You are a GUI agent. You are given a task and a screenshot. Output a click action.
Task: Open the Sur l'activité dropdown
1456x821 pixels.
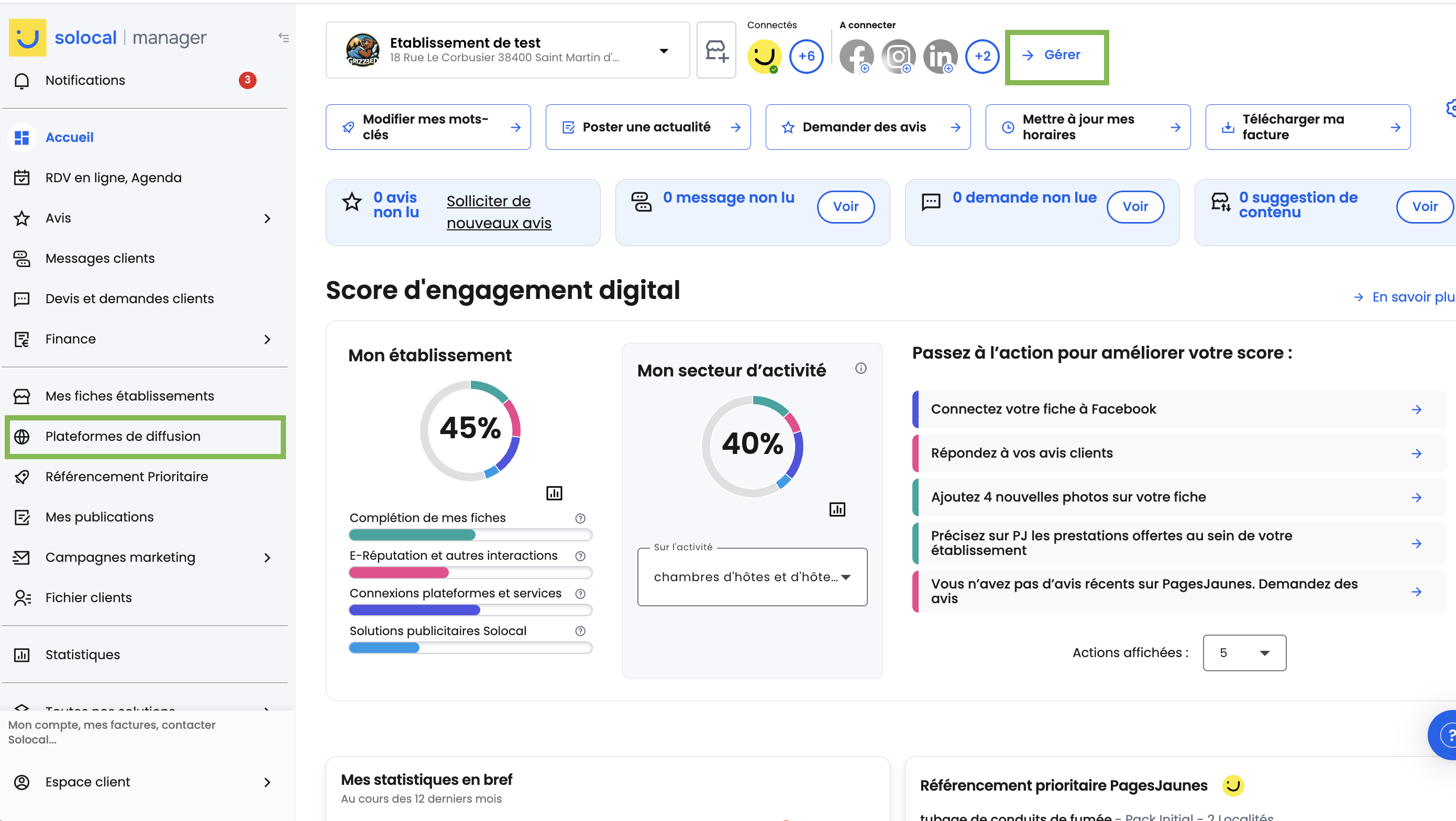(752, 577)
